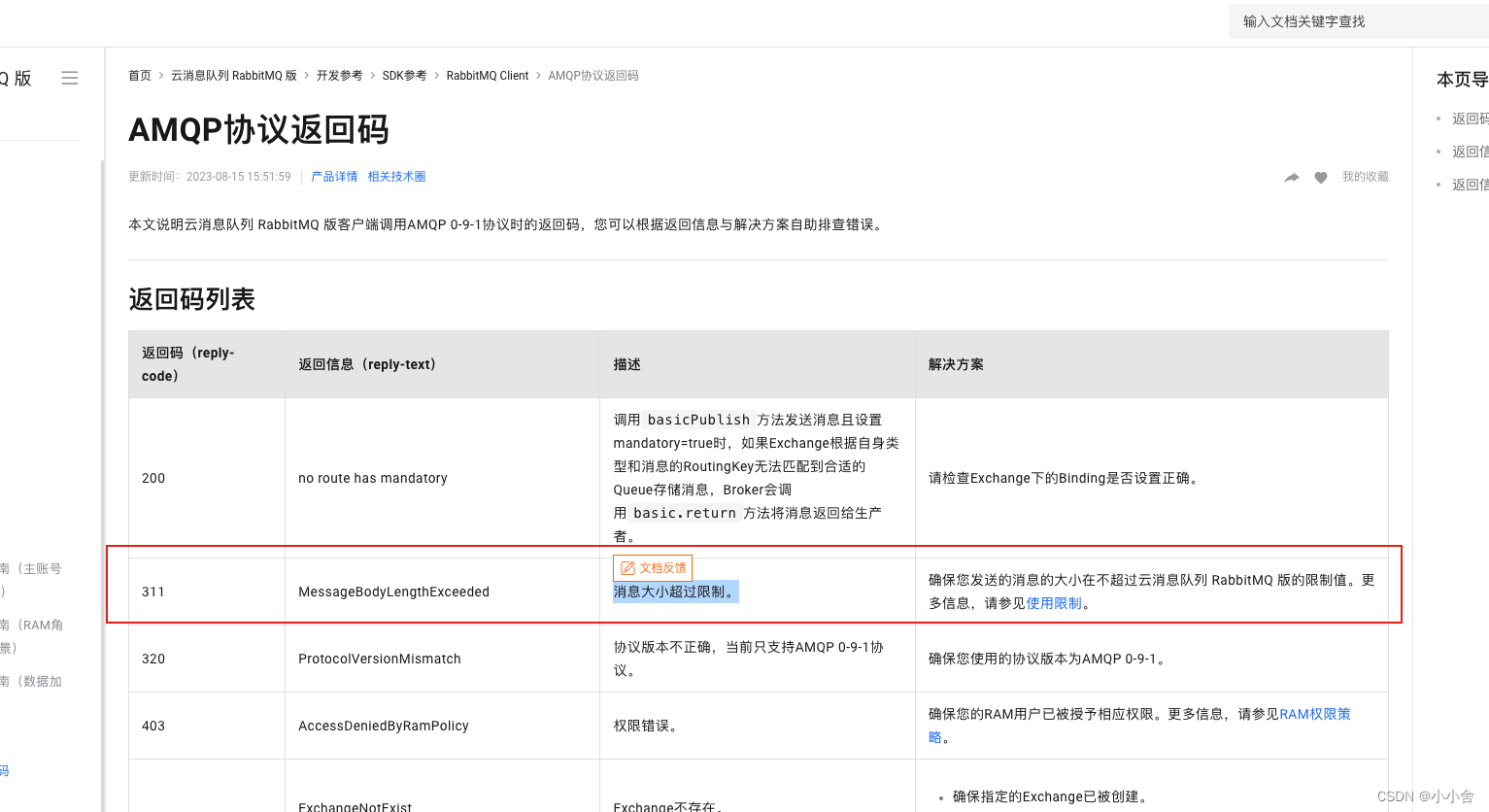Click the highlighted 消息大小超过限制 text
The image size is (1489, 812).
pos(675,592)
